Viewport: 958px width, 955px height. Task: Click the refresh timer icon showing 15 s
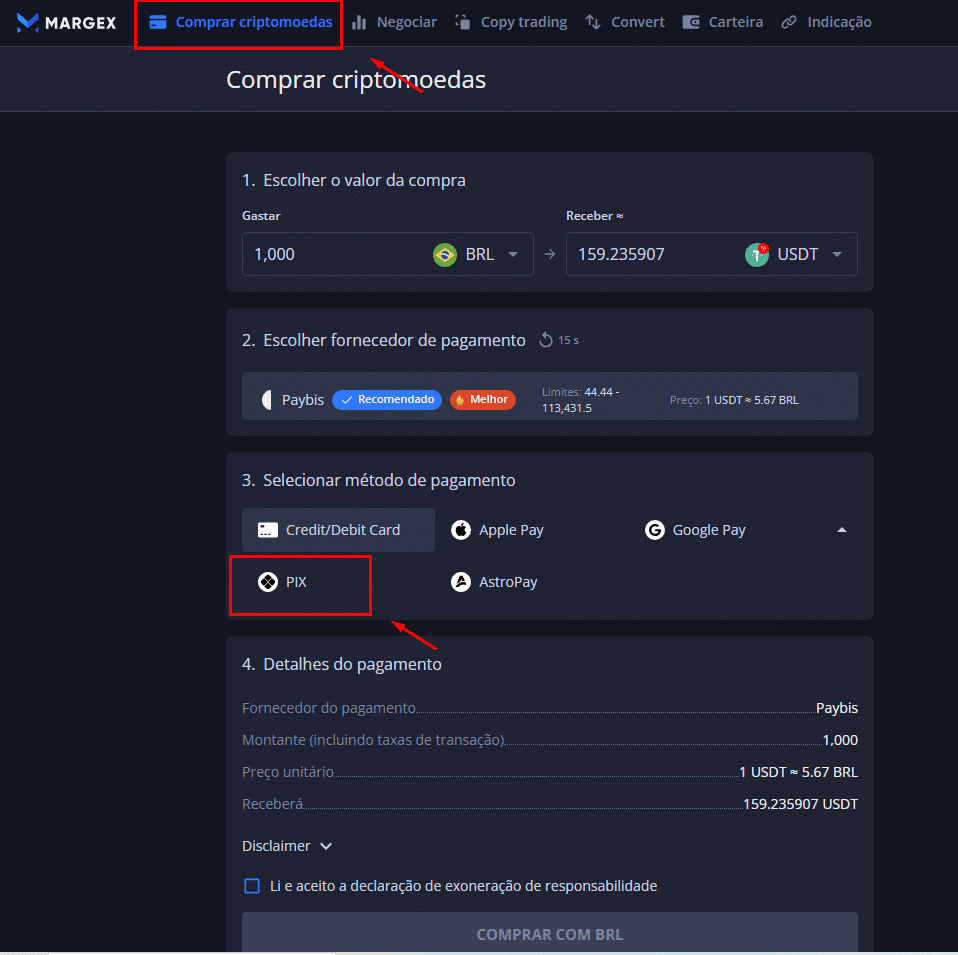pyautogui.click(x=546, y=340)
